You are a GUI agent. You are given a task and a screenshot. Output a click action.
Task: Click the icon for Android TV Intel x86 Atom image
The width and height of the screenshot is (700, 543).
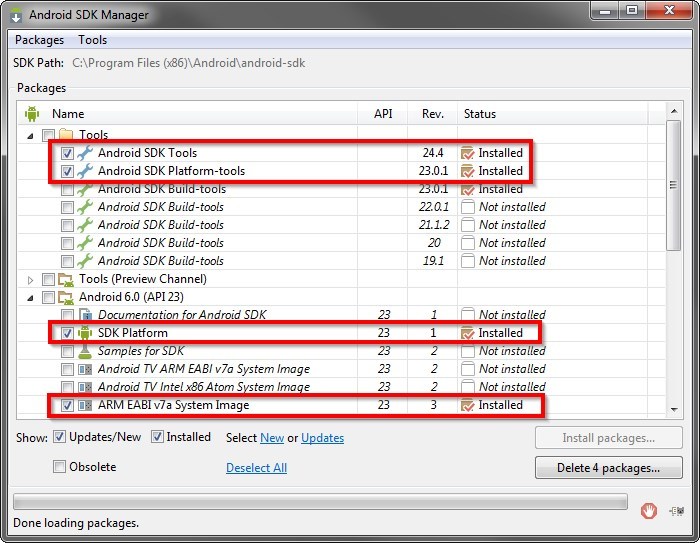coord(85,387)
